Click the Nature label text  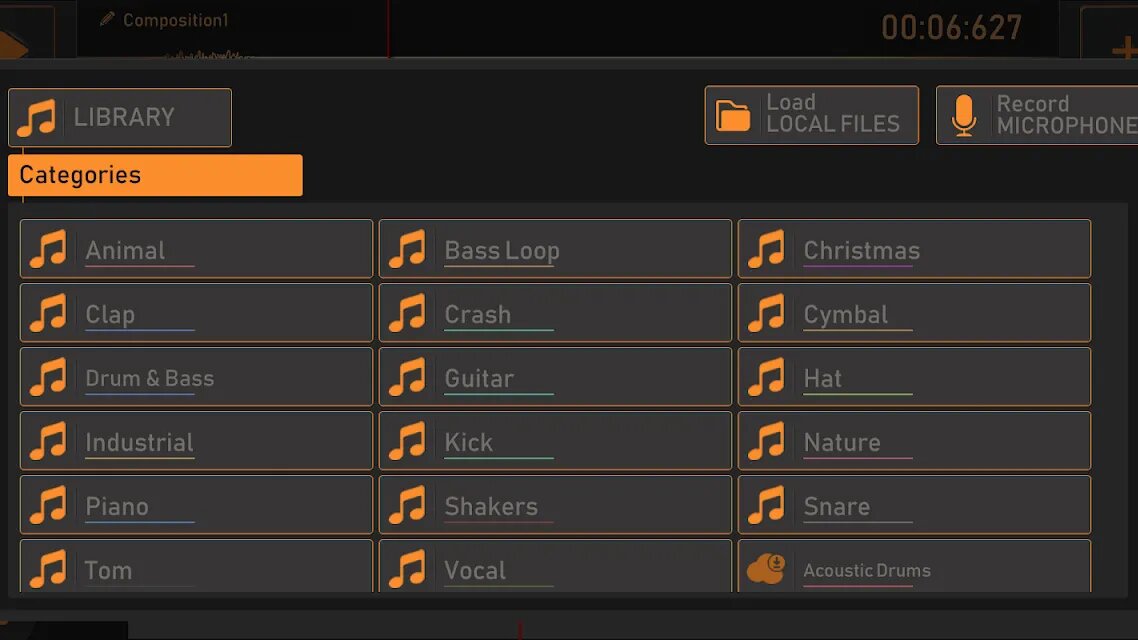click(x=842, y=442)
